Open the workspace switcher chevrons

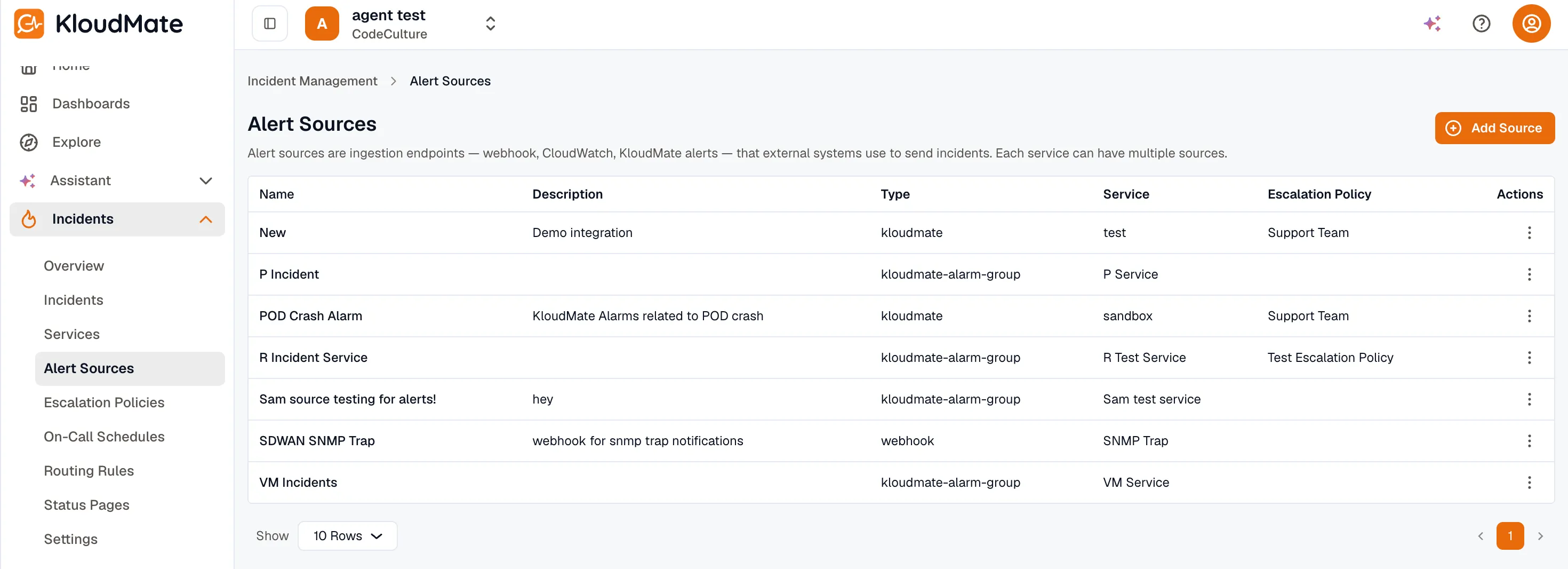pos(490,24)
